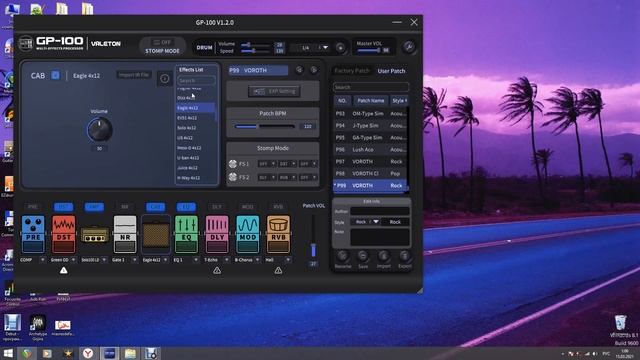
Task: Open the wrench settings icon
Action: 409,47
